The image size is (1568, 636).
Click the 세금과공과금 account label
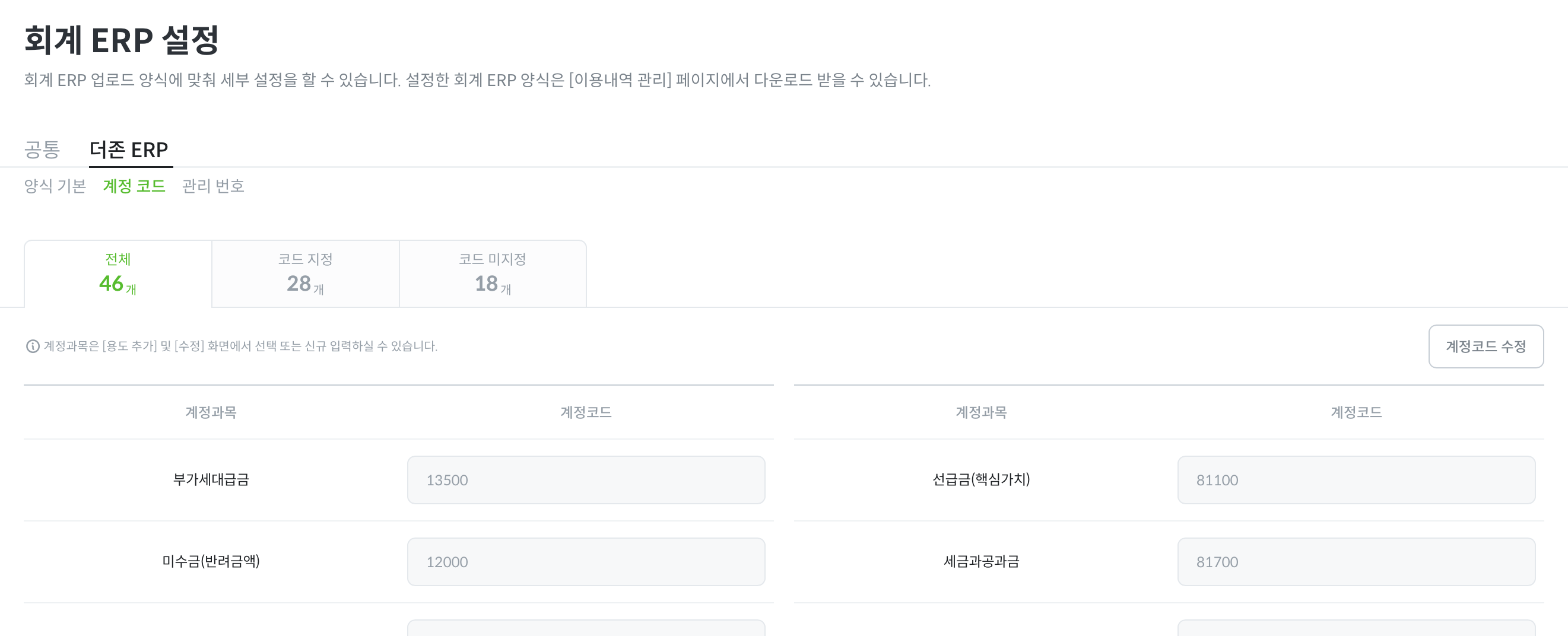pos(980,561)
